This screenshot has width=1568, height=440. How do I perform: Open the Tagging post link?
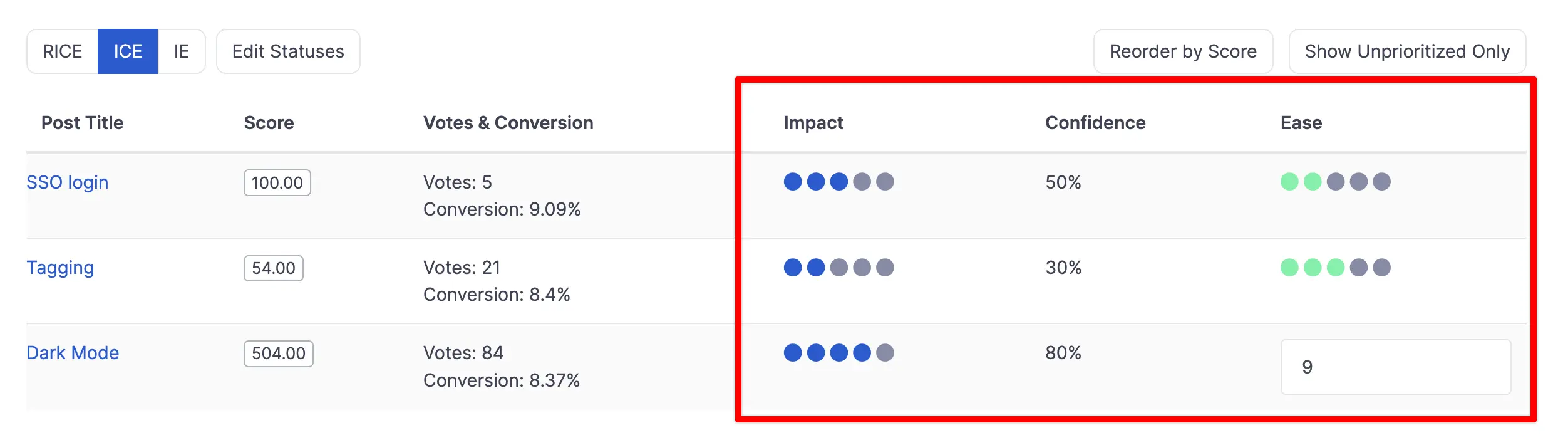tap(60, 268)
